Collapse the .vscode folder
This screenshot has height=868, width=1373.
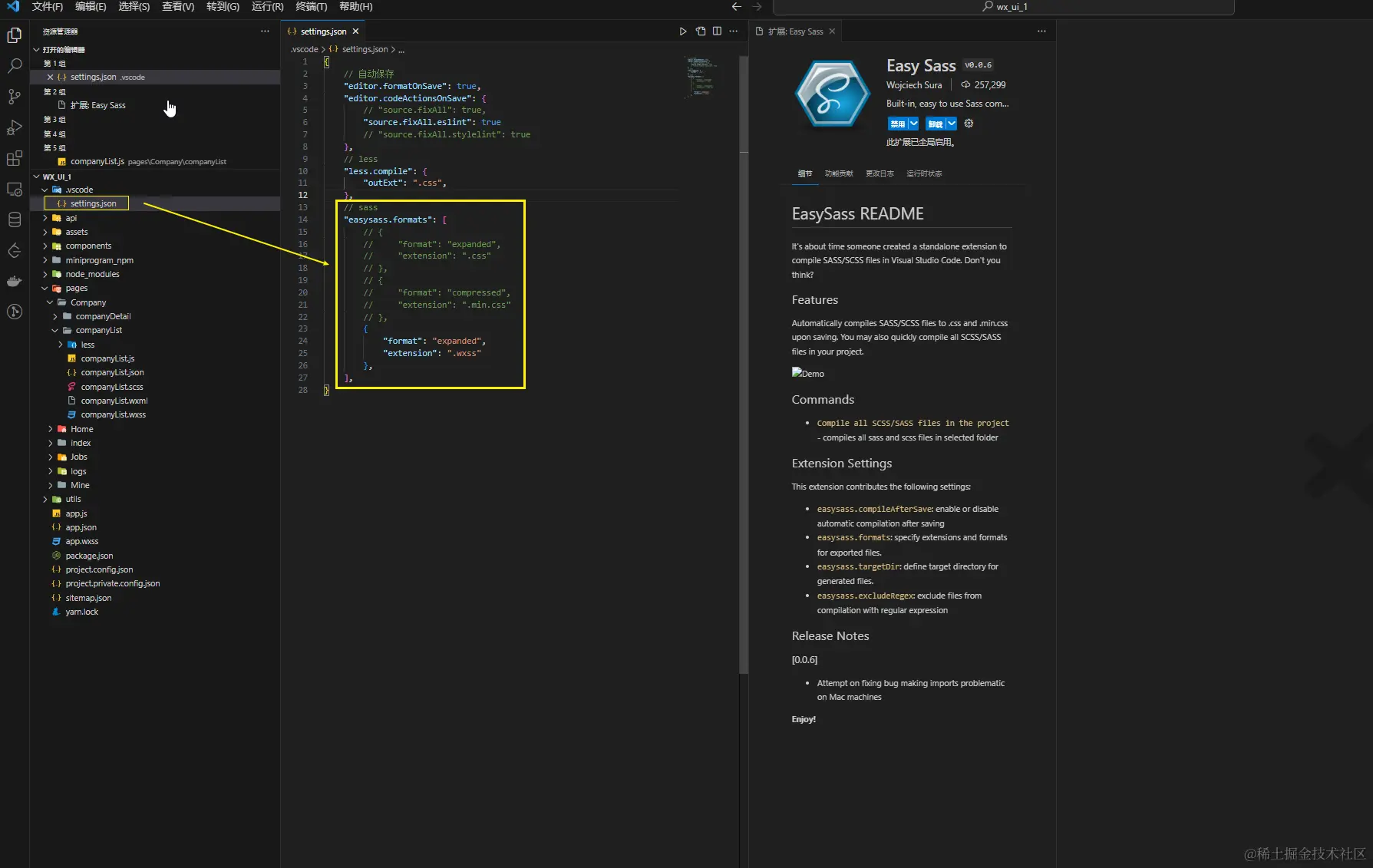point(45,190)
